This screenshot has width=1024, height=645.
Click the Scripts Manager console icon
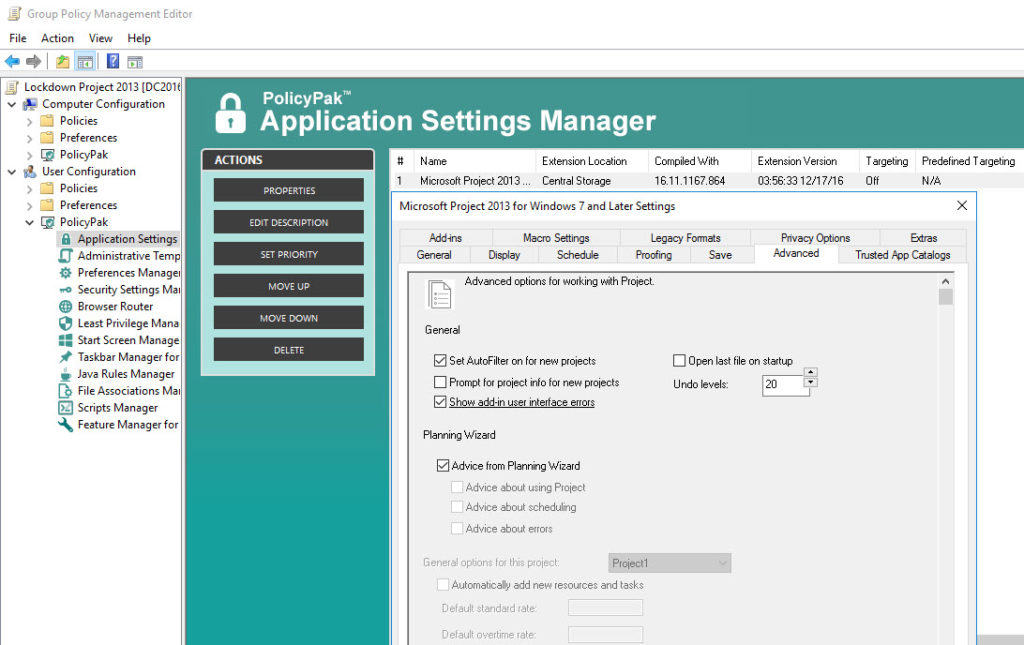(x=66, y=407)
